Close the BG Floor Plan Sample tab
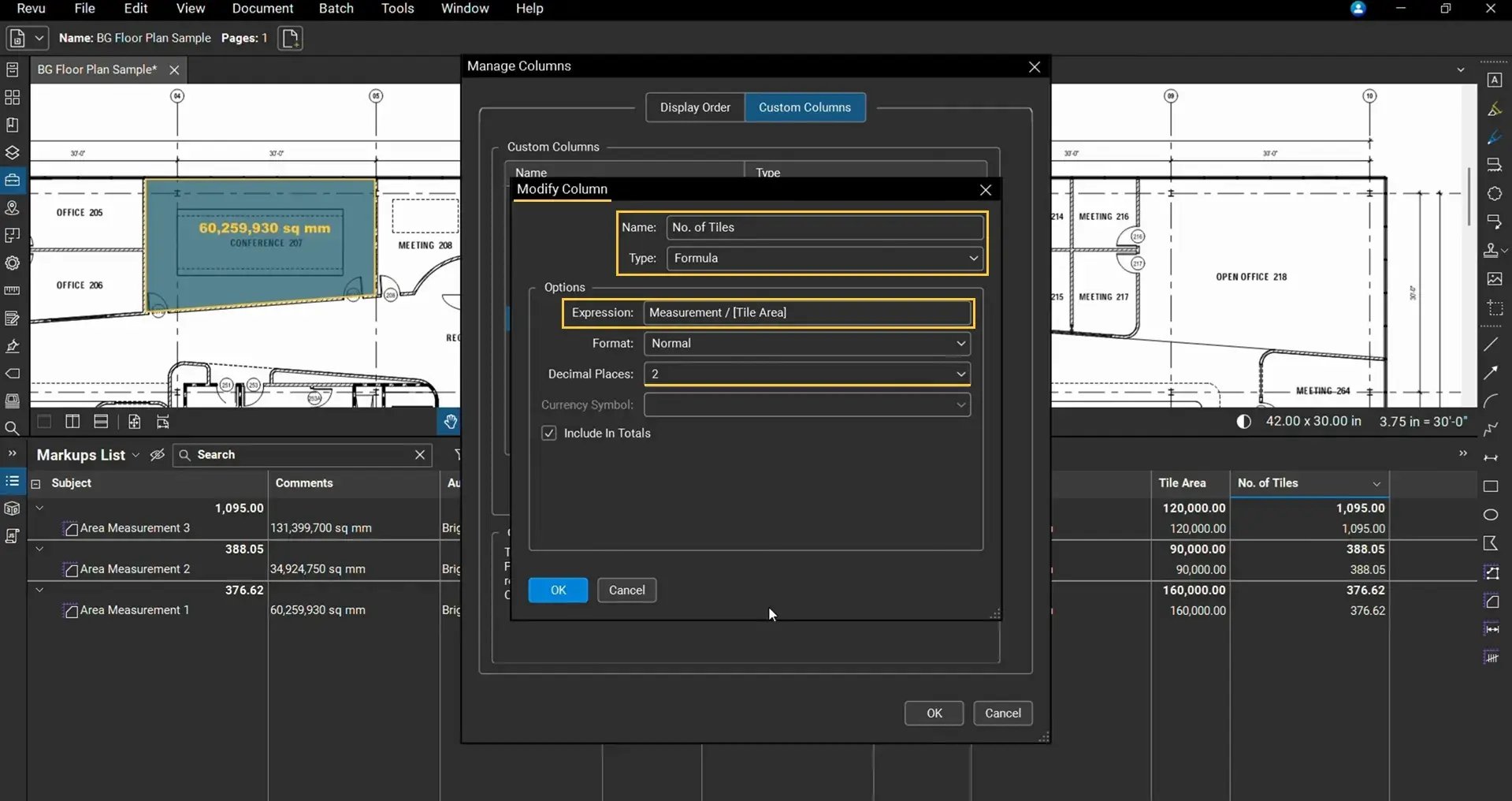The image size is (1512, 801). [174, 70]
